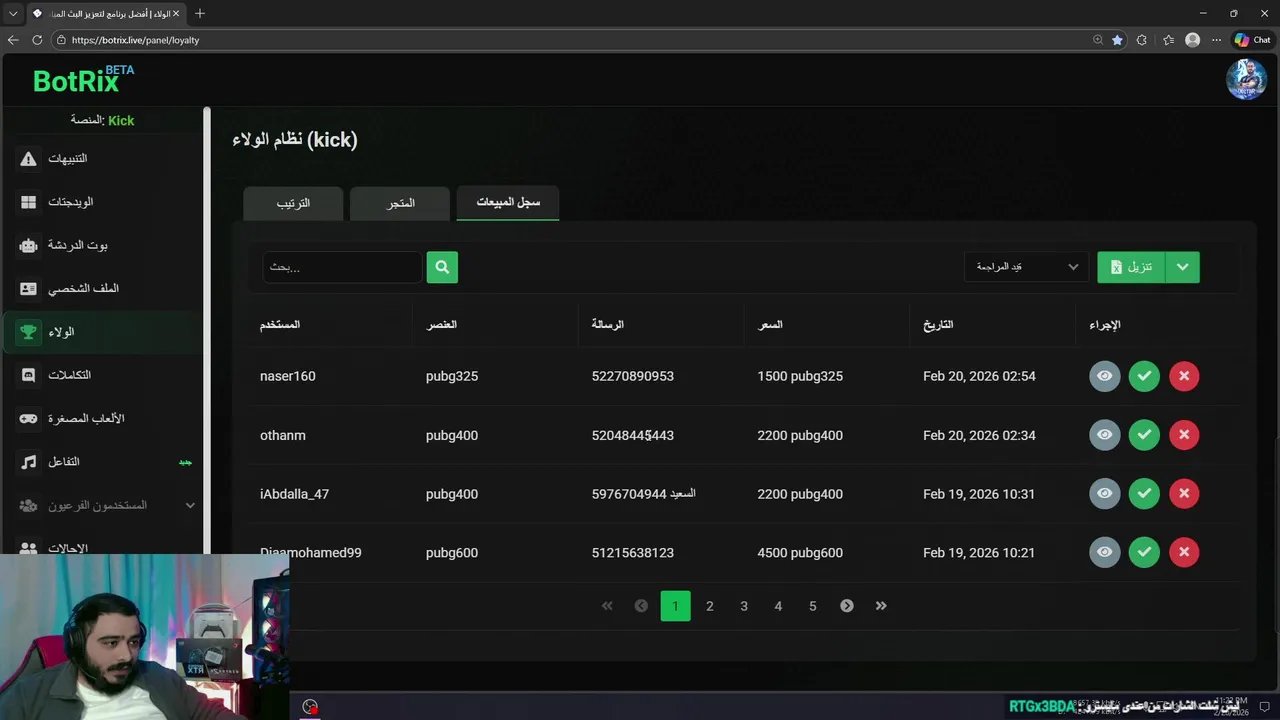1280x720 pixels.
Task: Open بوت الدردشة chat bot robot icon
Action: click(x=28, y=245)
